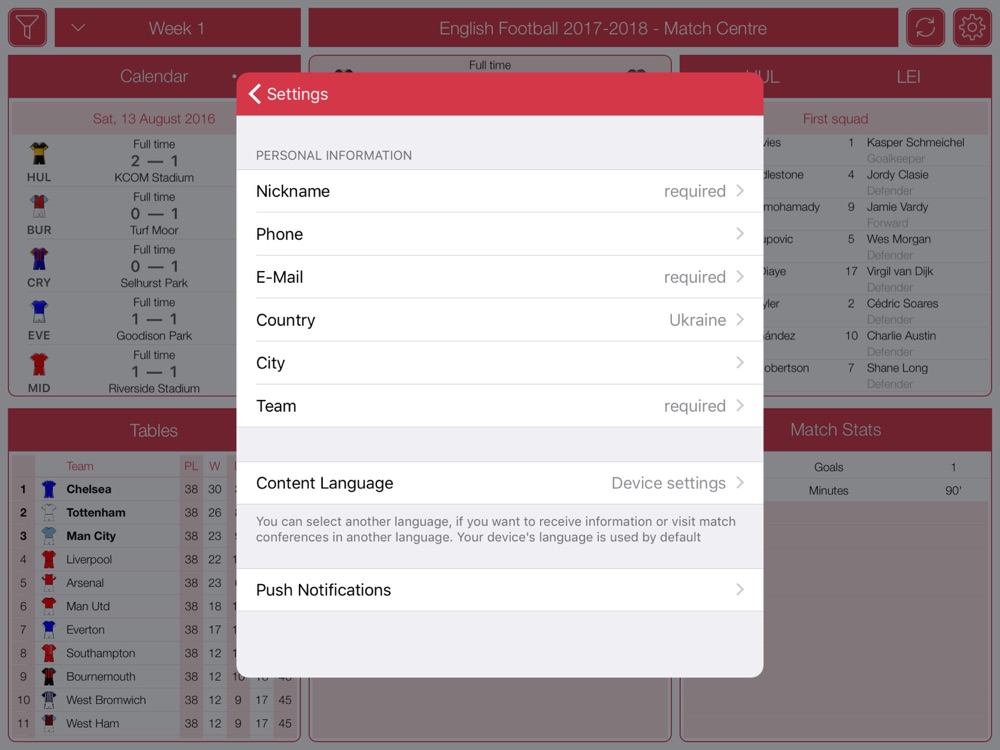Select the Tables panel header
Image resolution: width=1000 pixels, height=750 pixels.
point(154,430)
